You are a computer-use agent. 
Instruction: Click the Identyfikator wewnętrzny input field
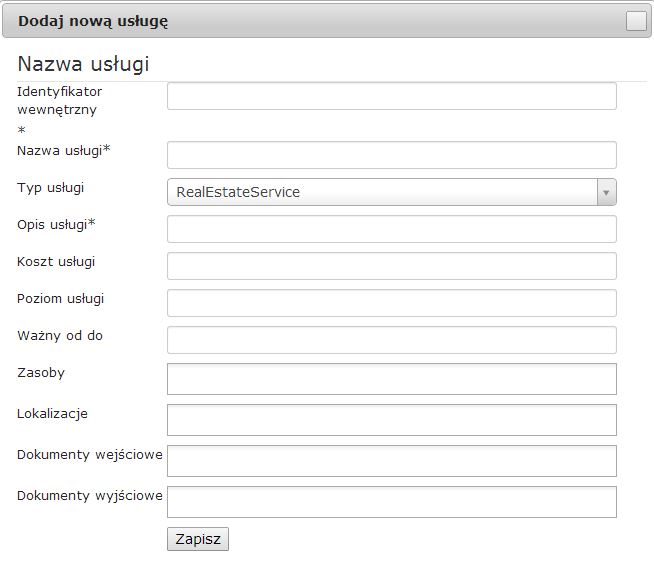(392, 96)
